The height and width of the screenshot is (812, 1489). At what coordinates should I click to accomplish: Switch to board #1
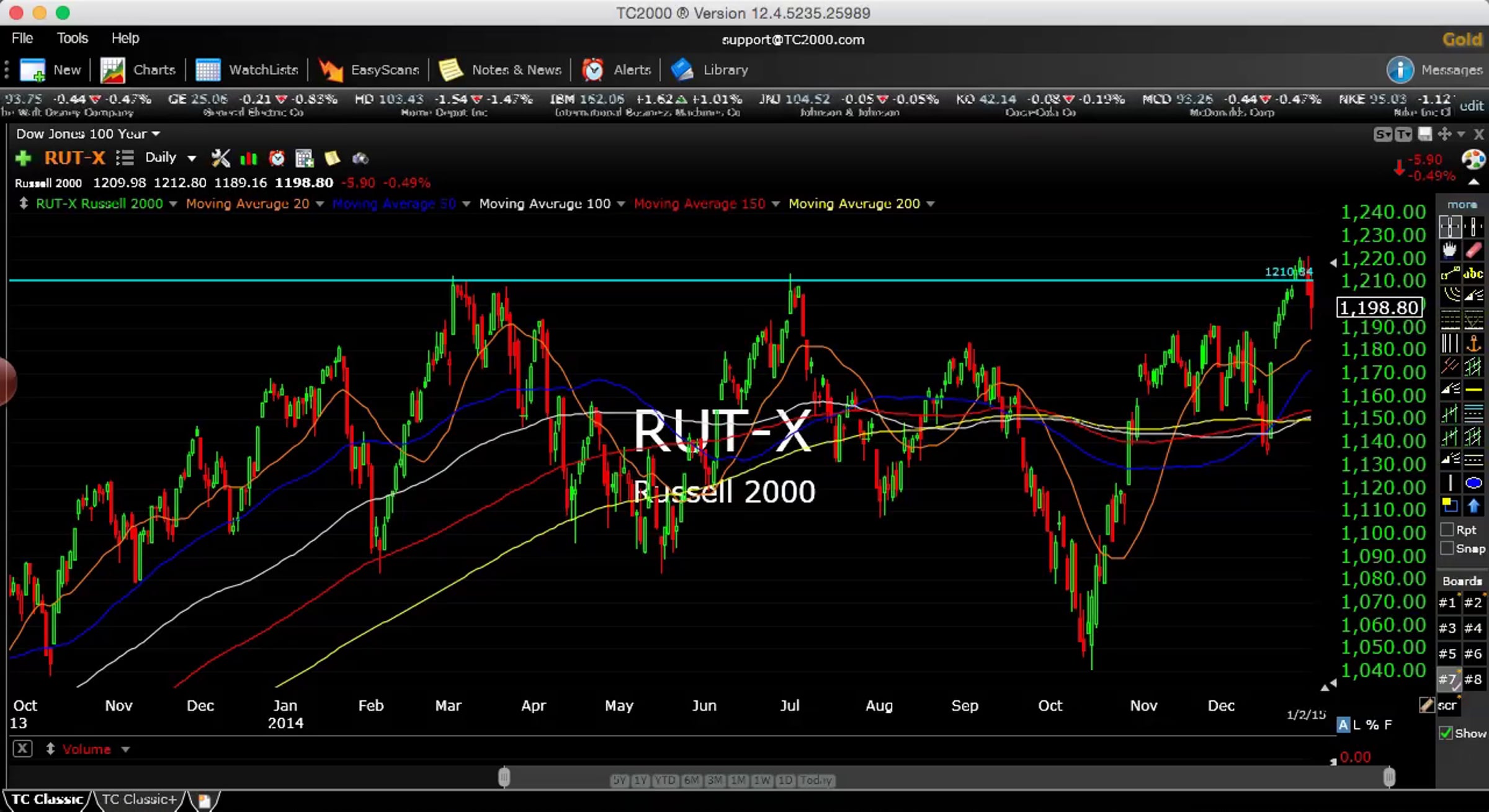tap(1447, 602)
